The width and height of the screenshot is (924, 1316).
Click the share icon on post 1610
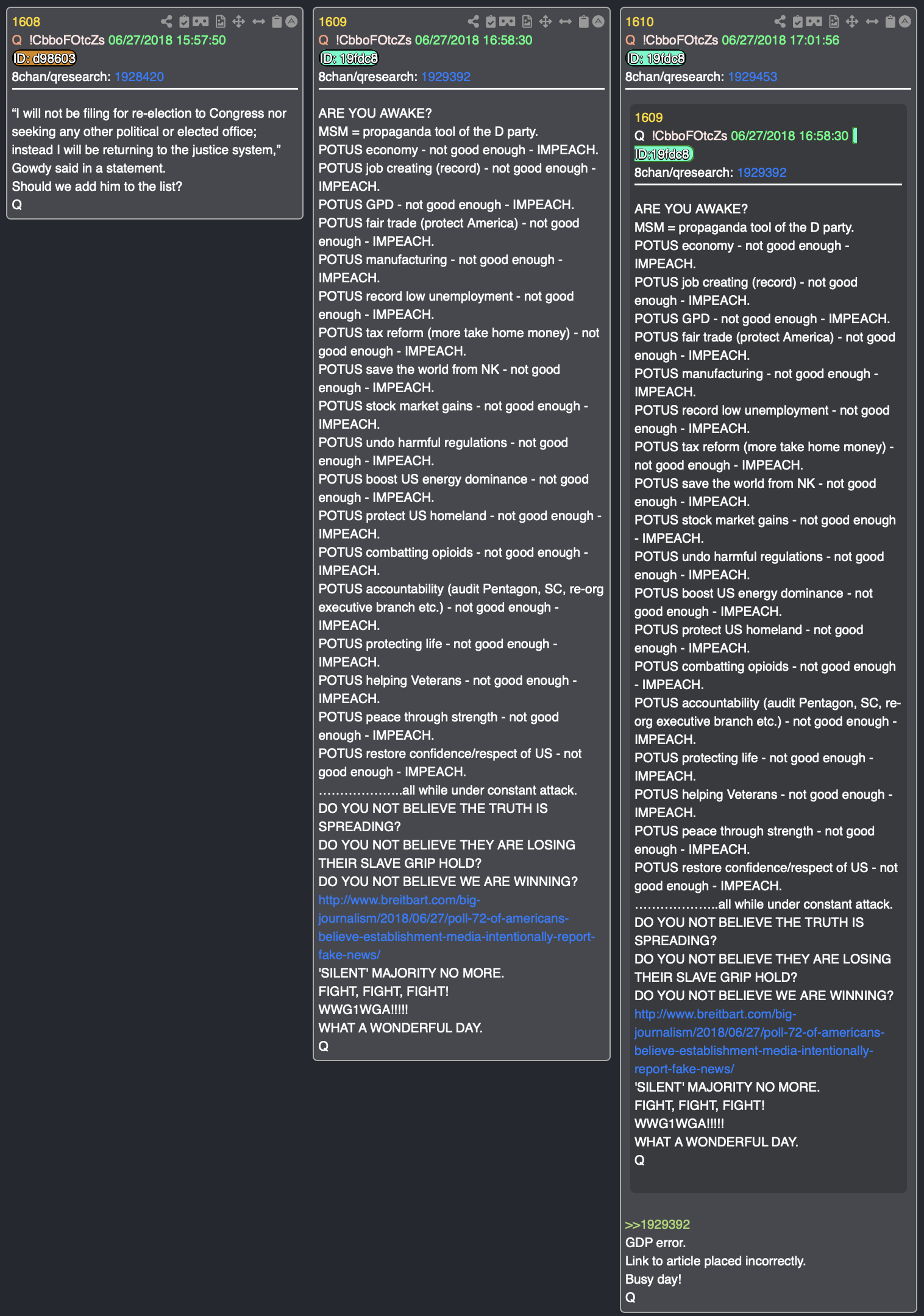click(x=780, y=22)
